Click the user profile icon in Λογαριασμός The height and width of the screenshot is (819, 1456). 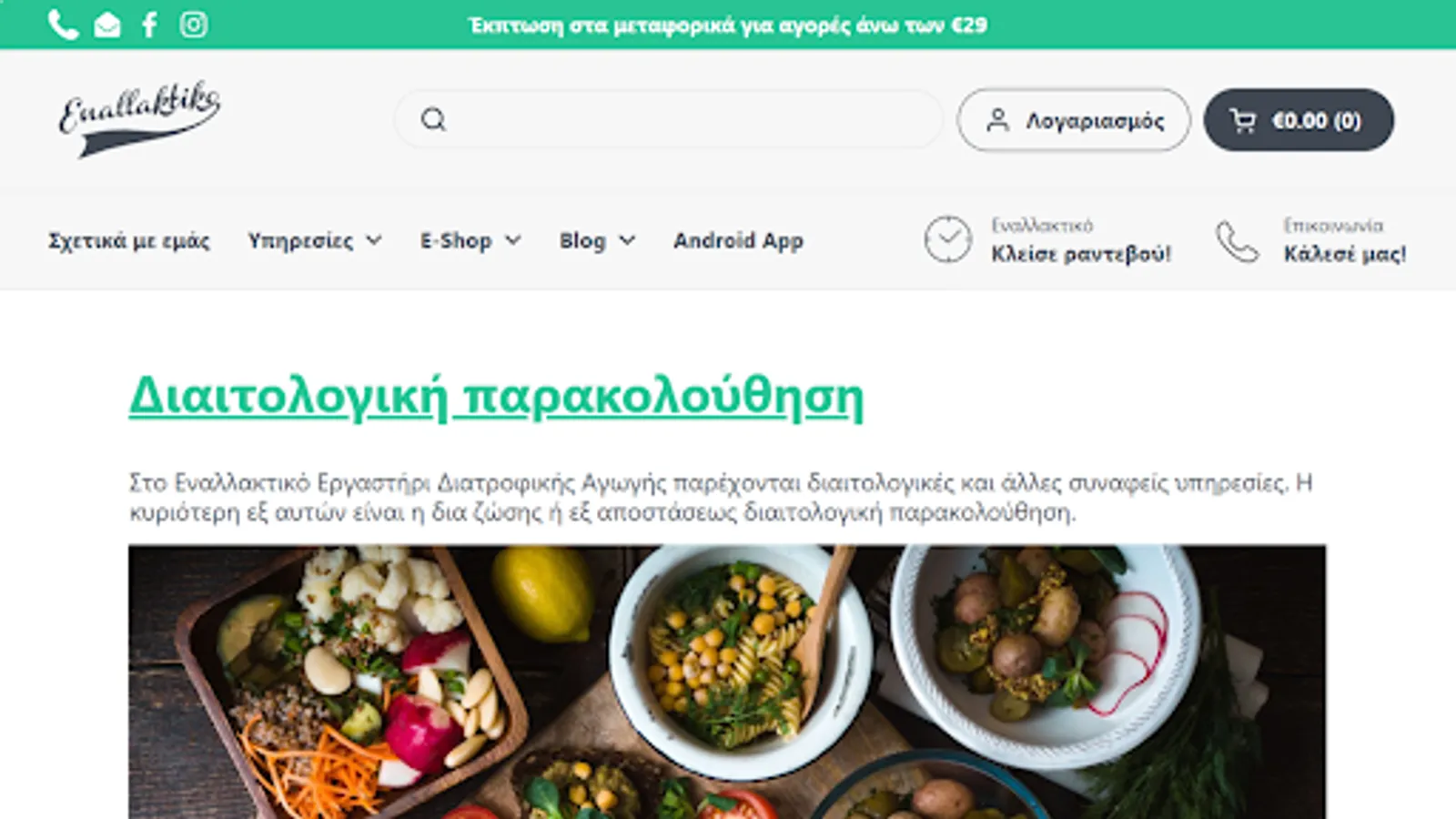click(x=997, y=120)
